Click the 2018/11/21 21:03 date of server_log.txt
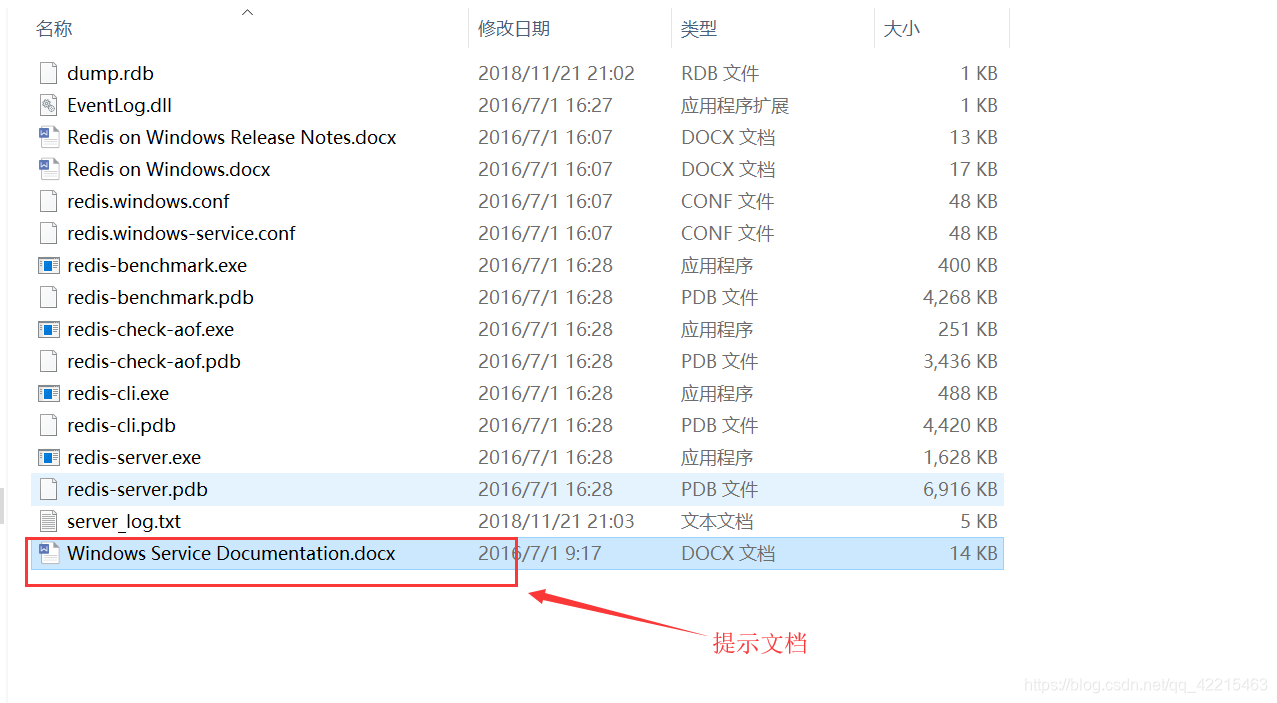 (556, 521)
